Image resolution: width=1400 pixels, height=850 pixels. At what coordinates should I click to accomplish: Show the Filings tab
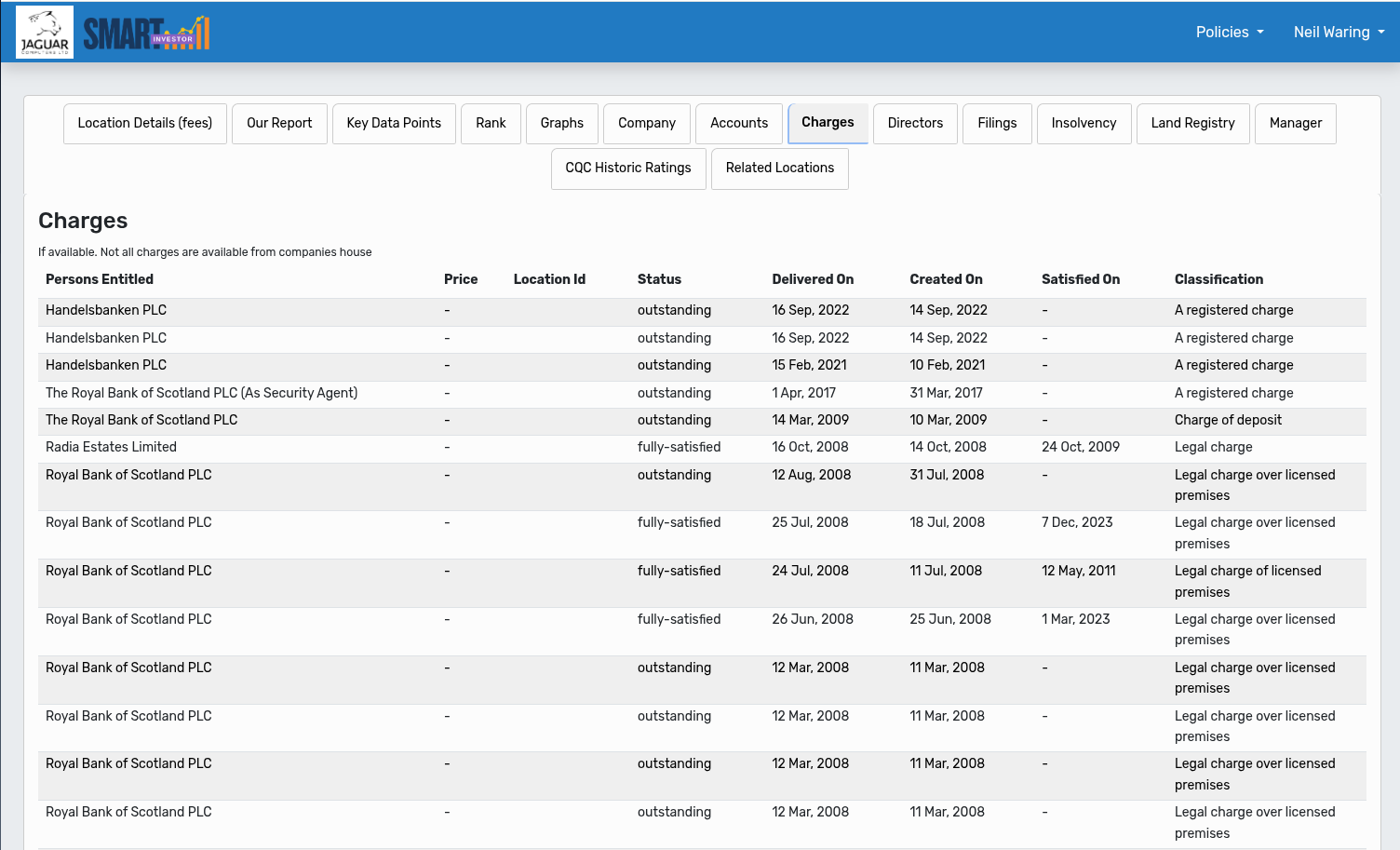coord(997,124)
